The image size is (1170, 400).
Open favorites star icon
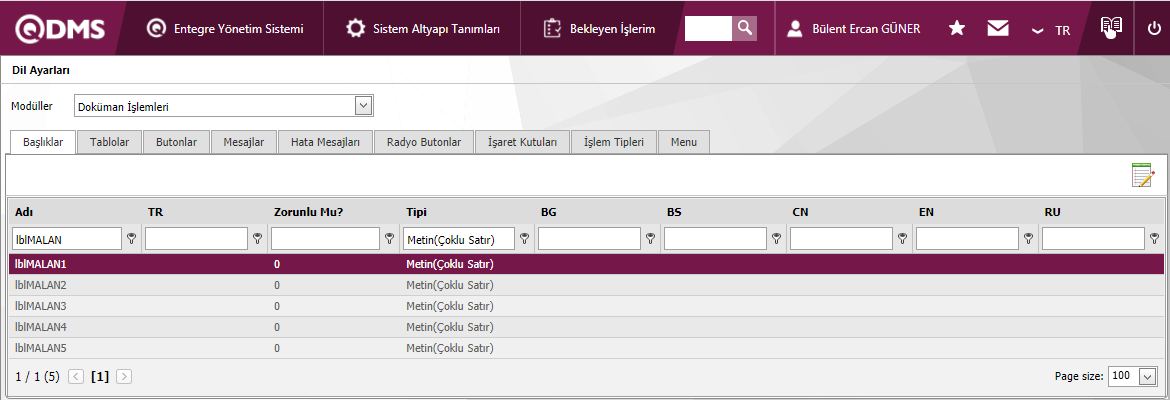coord(957,29)
